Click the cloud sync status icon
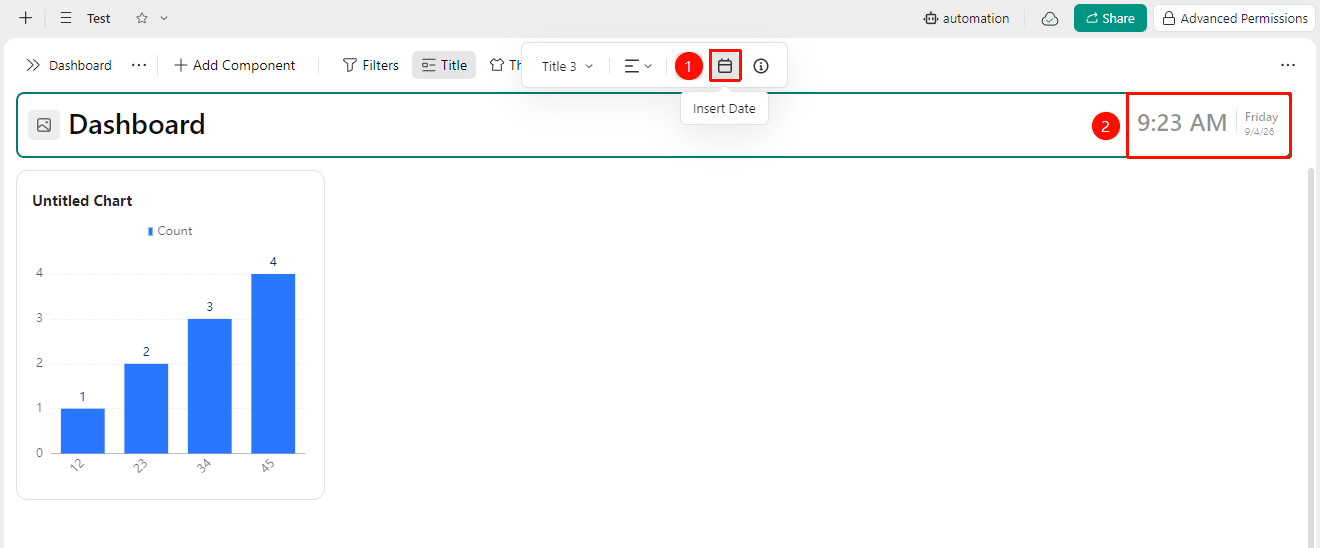Viewport: 1320px width, 548px height. (x=1050, y=18)
